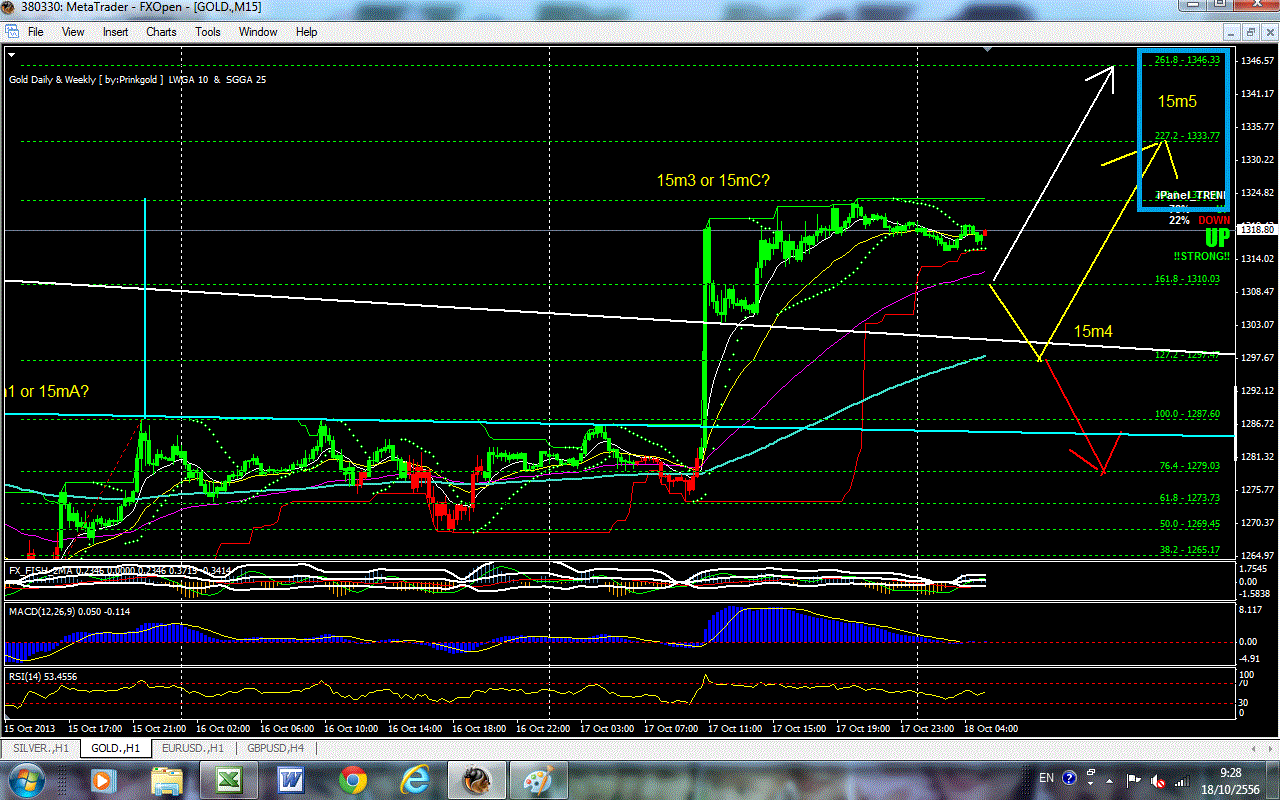Click the "15m3 or 15mC?" chart label
Screen dimensions: 1280x800
713,180
